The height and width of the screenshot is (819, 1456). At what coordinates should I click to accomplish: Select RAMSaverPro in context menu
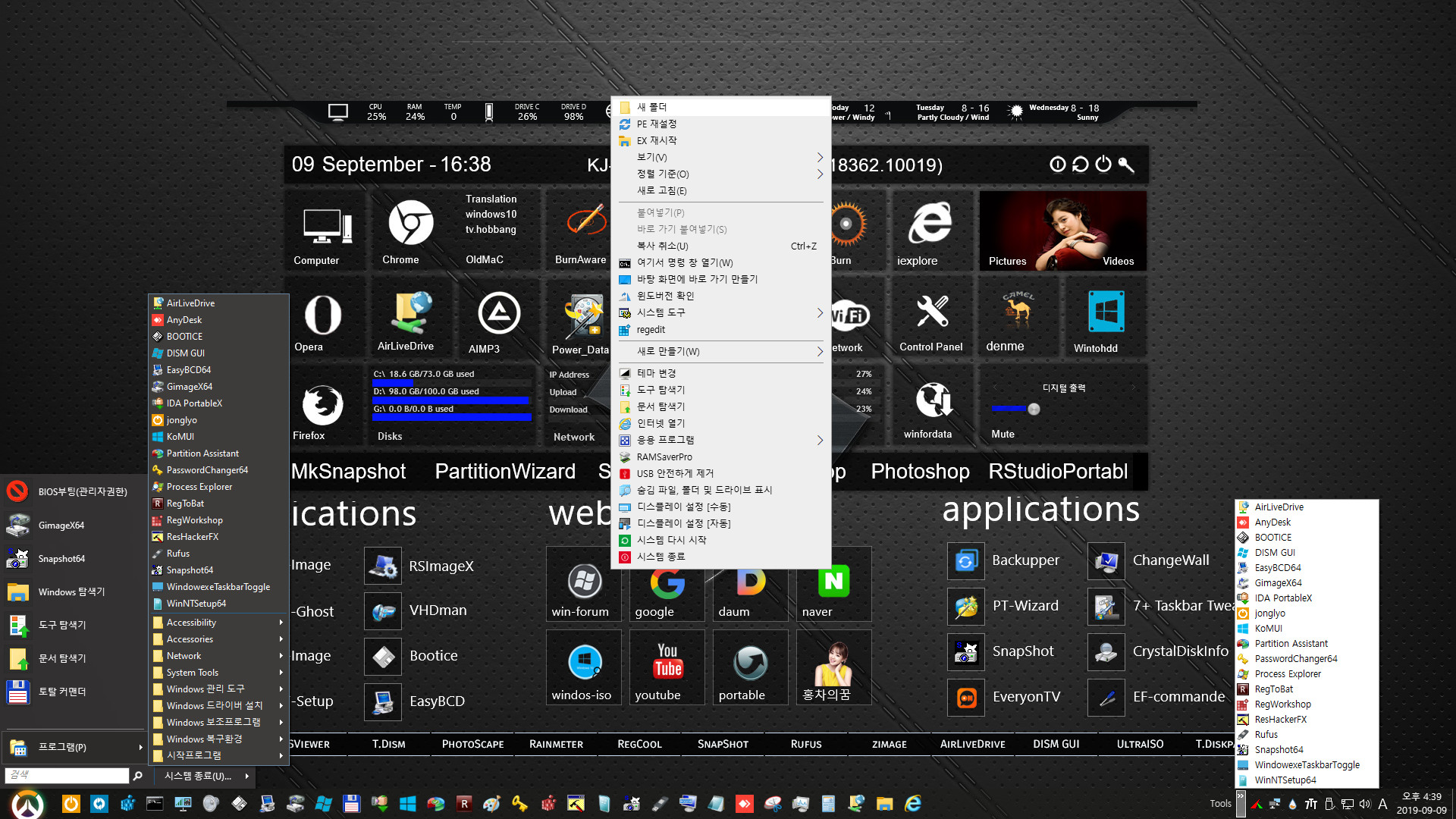(x=720, y=457)
